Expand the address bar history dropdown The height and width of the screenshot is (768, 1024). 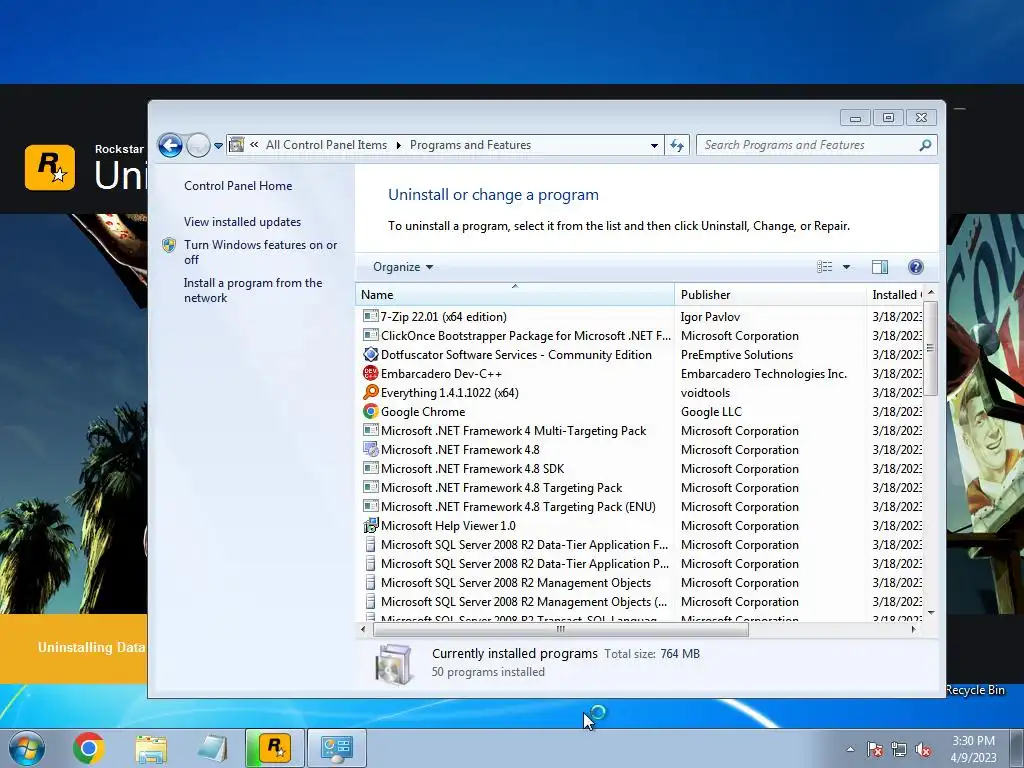(654, 146)
